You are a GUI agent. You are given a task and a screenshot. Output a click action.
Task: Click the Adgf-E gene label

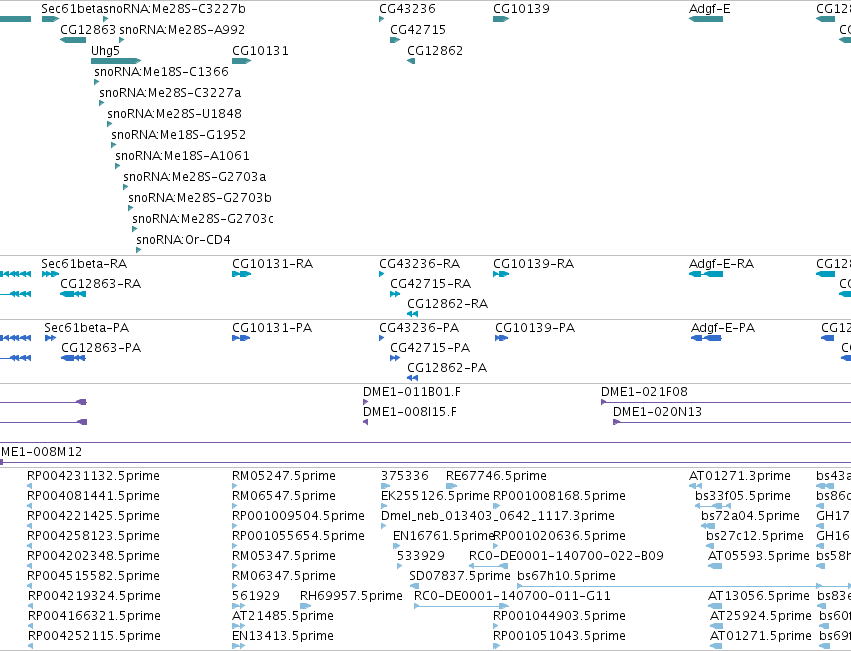point(710,9)
